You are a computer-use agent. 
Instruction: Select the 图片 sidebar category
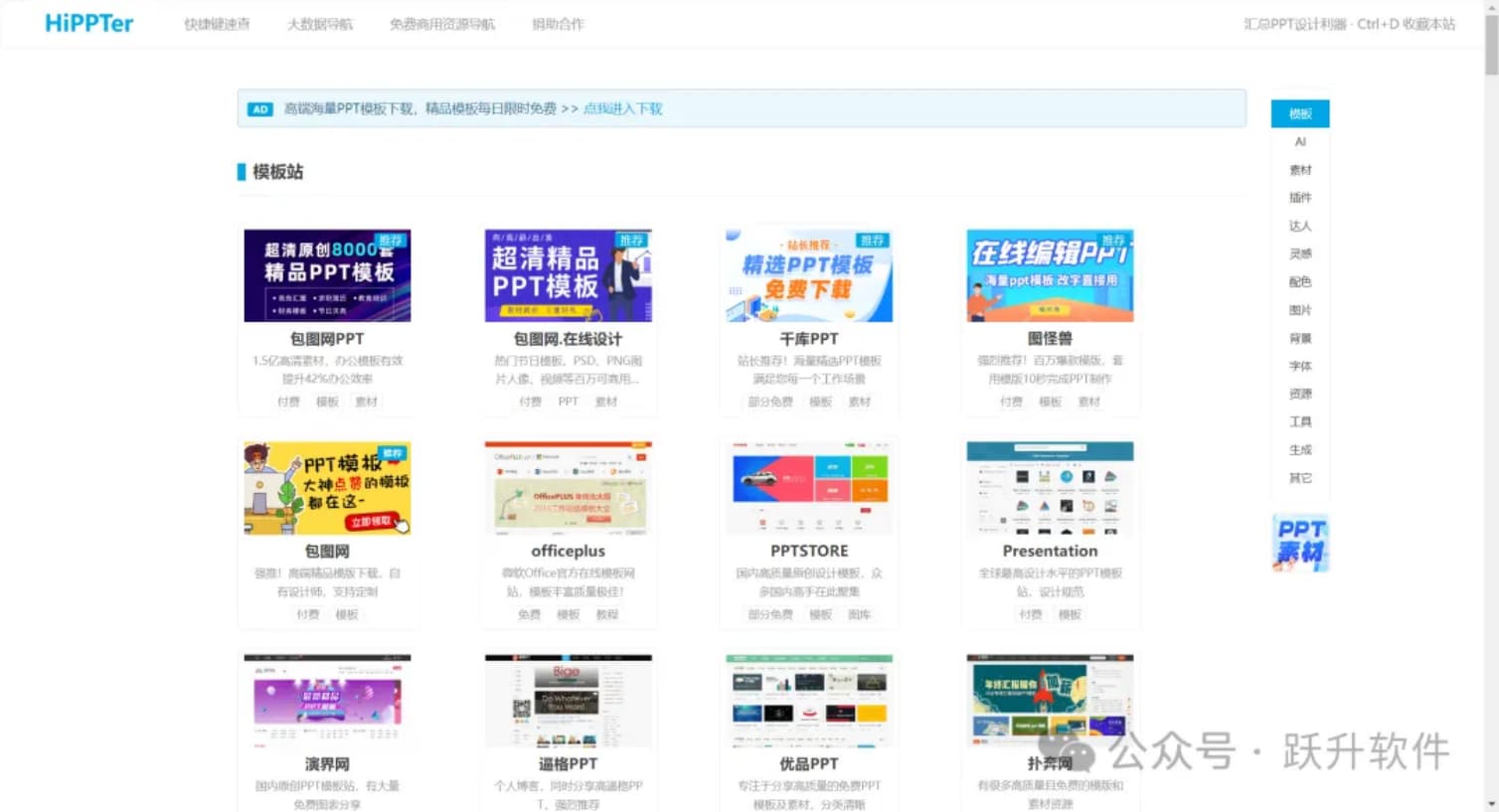point(1300,310)
